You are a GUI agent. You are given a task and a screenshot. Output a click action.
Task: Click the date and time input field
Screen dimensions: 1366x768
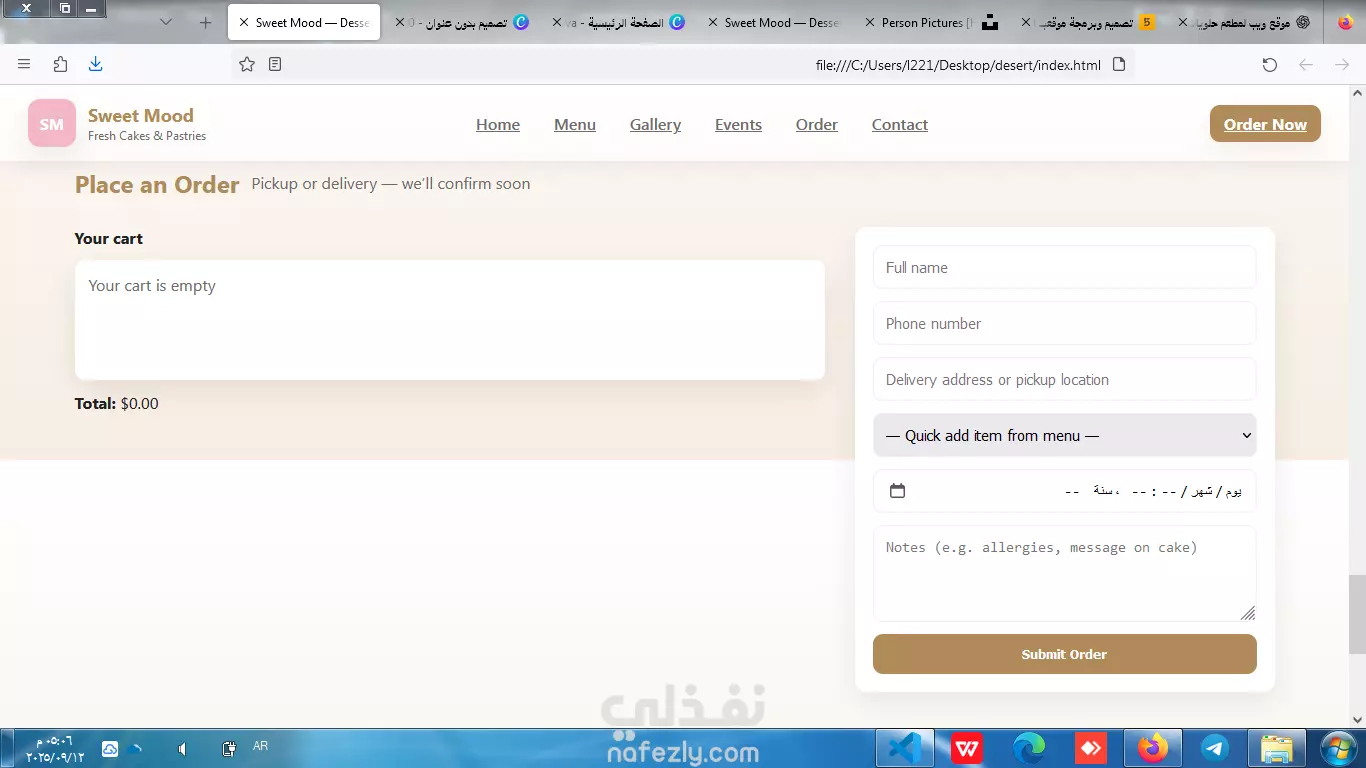[1064, 491]
